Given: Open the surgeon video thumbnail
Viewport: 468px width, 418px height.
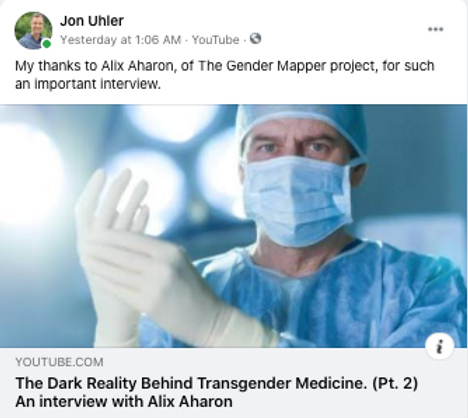Looking at the screenshot, I should point(234,226).
